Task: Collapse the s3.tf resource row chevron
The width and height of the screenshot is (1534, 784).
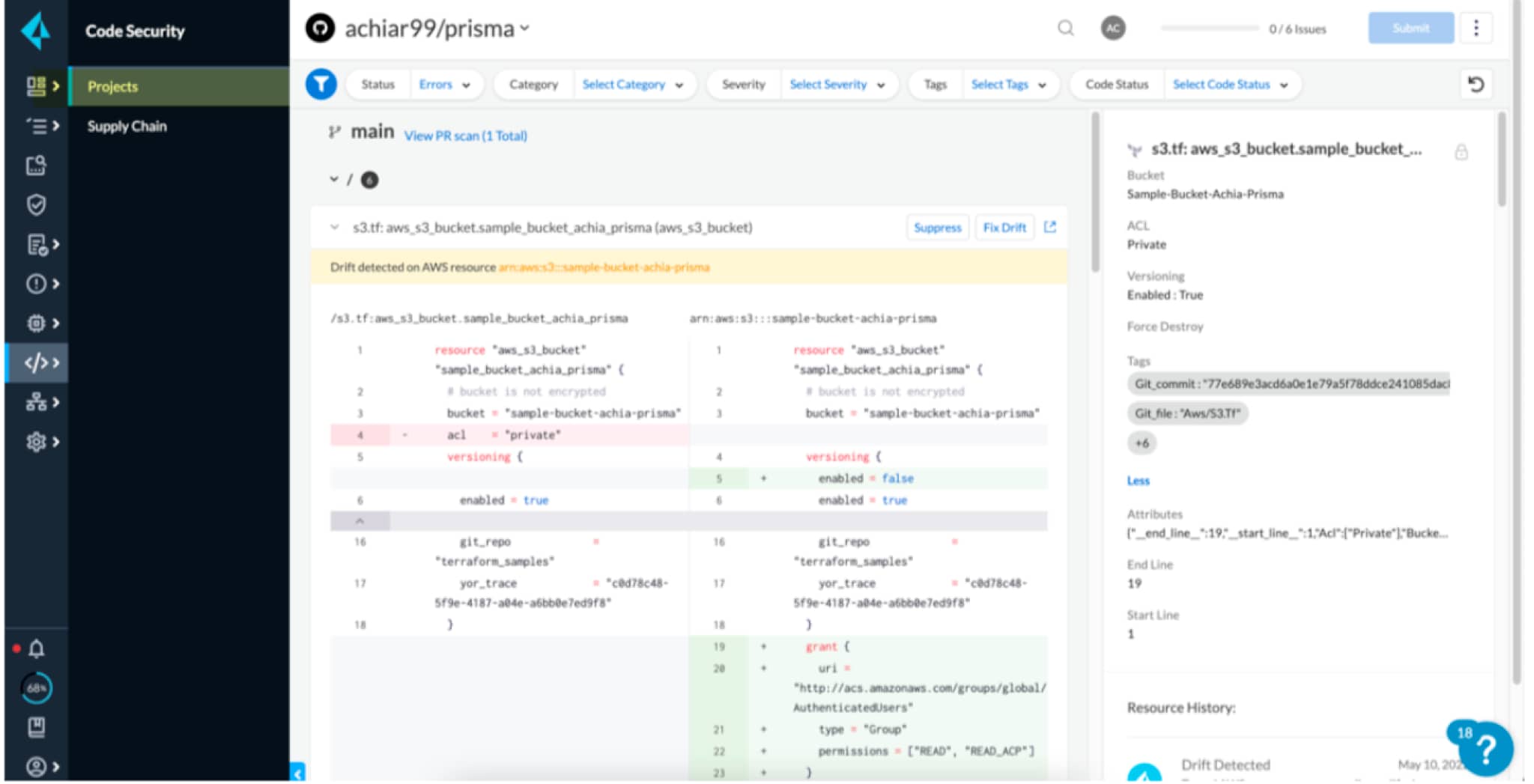Action: pyautogui.click(x=334, y=227)
